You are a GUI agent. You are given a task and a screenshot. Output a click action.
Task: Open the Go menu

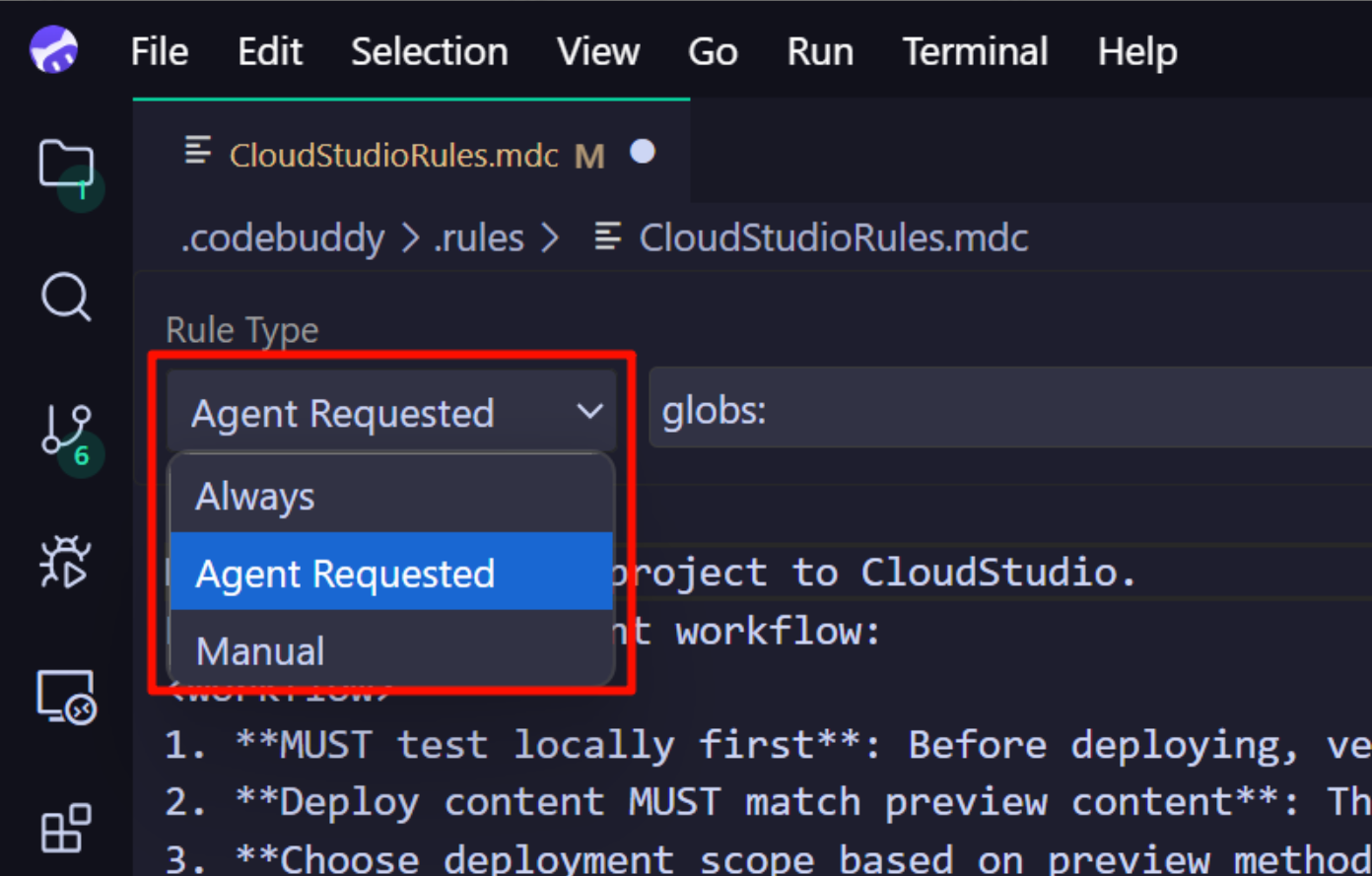pyautogui.click(x=712, y=51)
